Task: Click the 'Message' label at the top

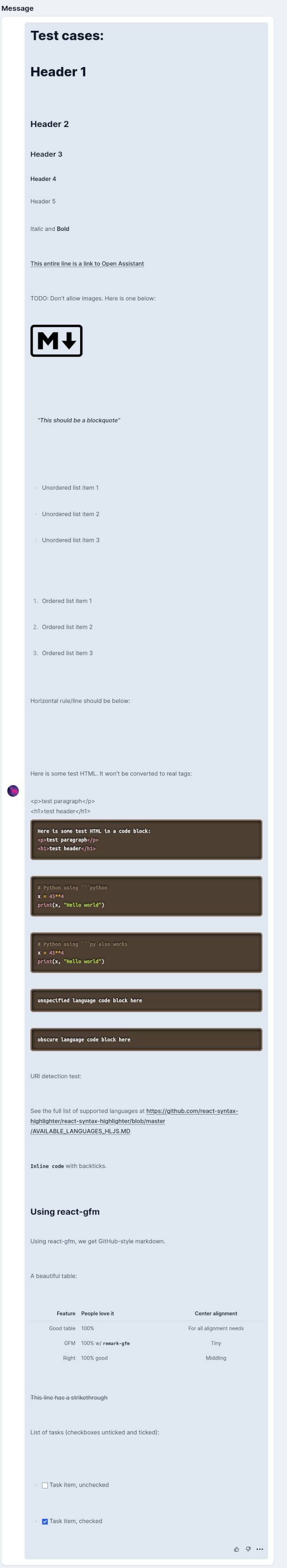Action: tap(19, 8)
